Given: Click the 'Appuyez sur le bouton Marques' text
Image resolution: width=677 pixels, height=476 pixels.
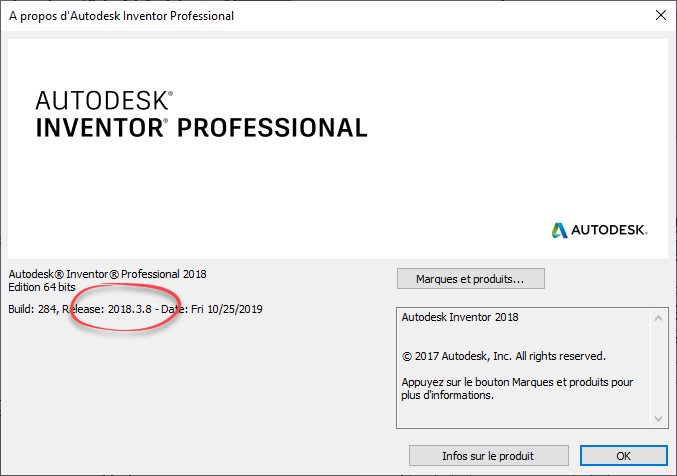Looking at the screenshot, I should tap(517, 388).
